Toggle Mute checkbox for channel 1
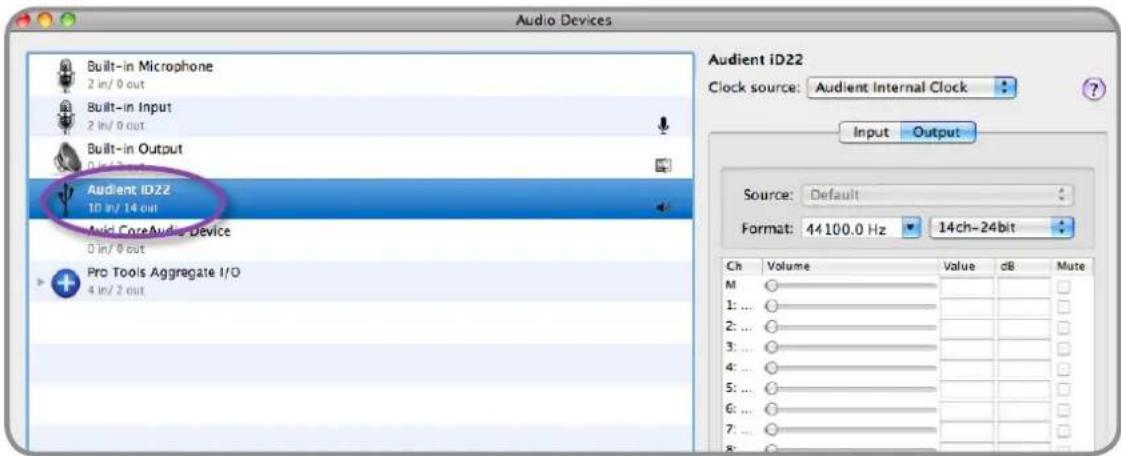Screen dimensions: 1121x456 (1065, 306)
